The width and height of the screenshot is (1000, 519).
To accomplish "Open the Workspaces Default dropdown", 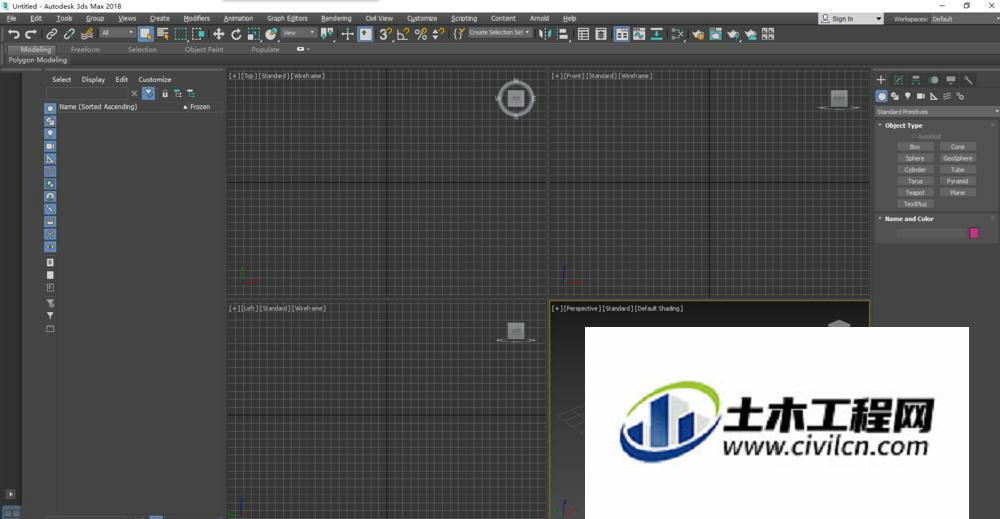I will (964, 19).
